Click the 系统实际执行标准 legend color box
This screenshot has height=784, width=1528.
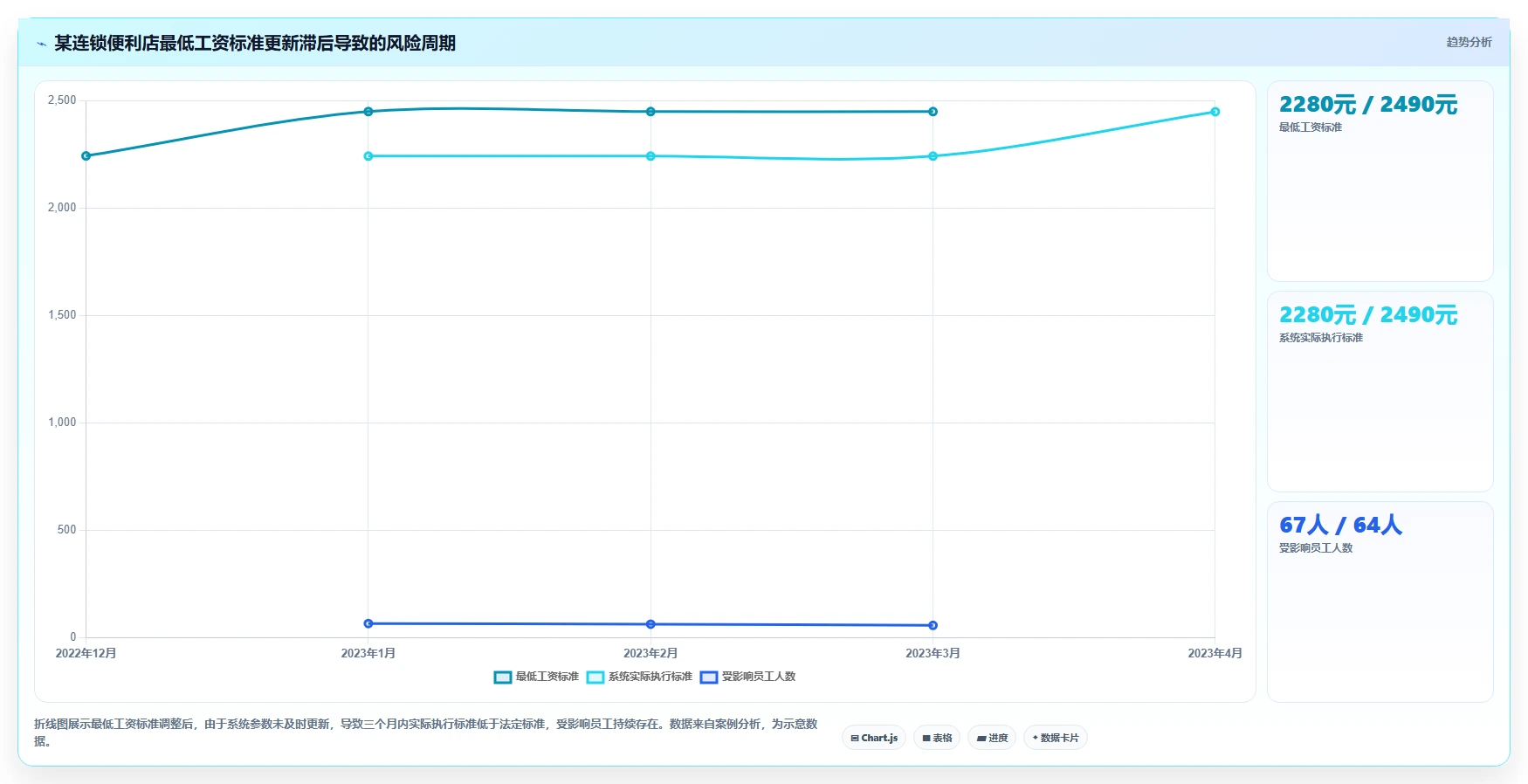pyautogui.click(x=595, y=677)
